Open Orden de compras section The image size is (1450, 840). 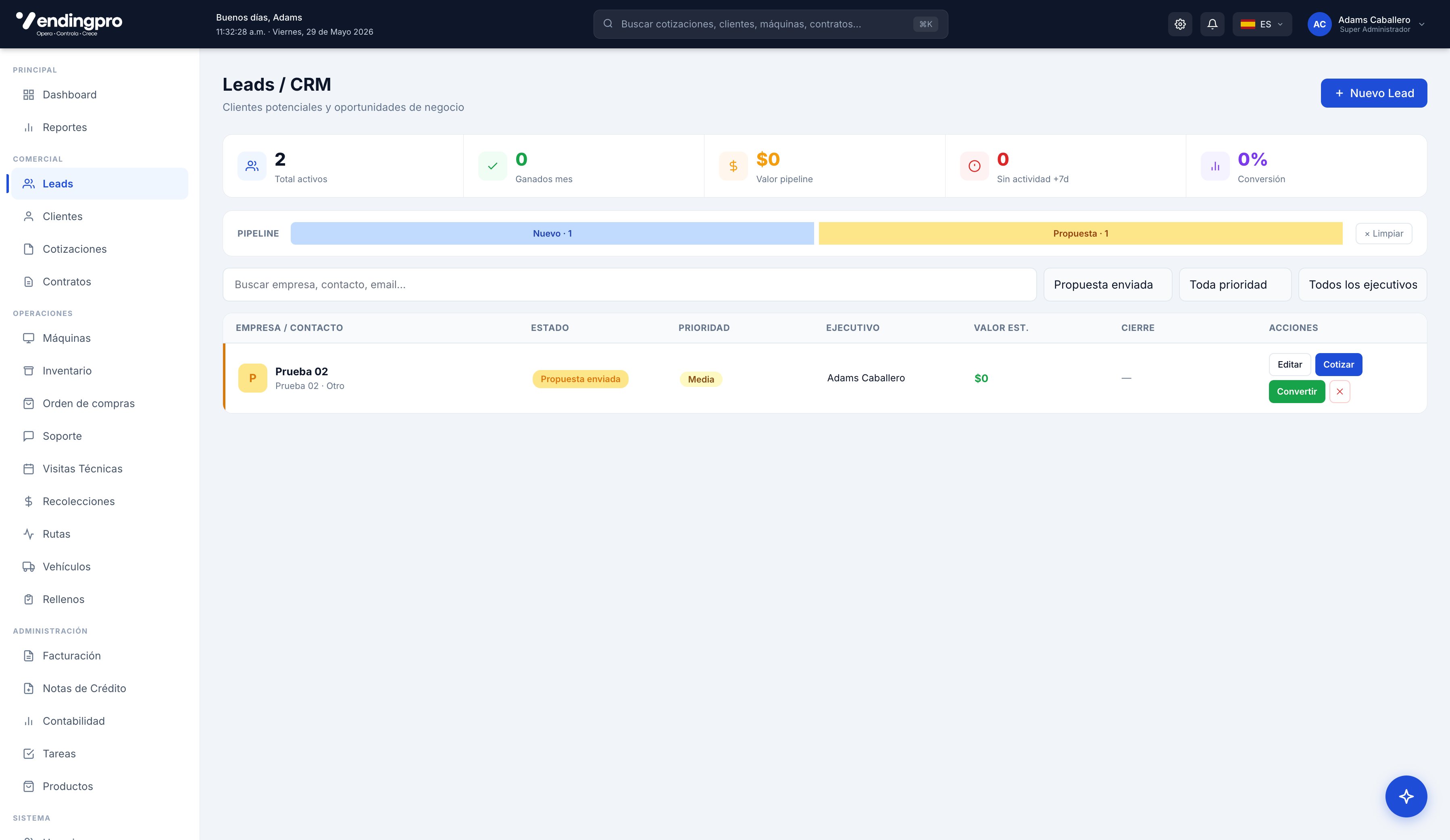tap(100, 403)
